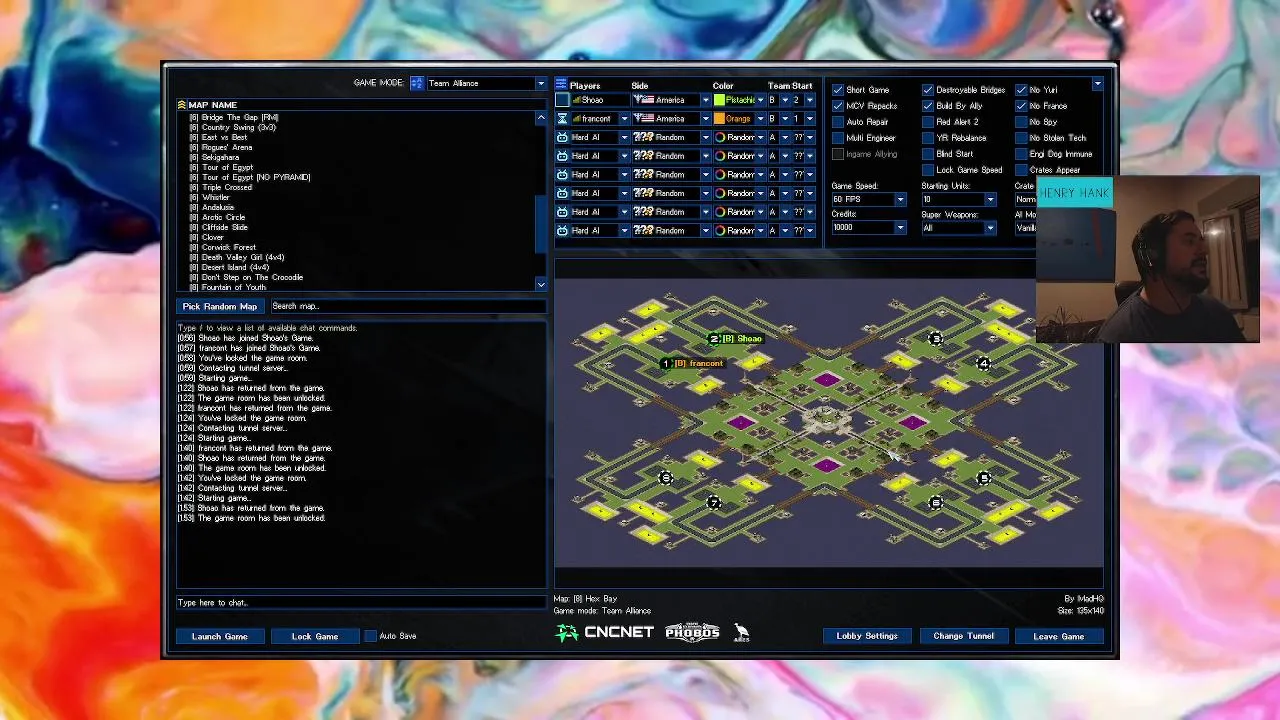The height and width of the screenshot is (720, 1280).
Task: Click Shoao's start marker 2 on the map
Action: coord(714,339)
